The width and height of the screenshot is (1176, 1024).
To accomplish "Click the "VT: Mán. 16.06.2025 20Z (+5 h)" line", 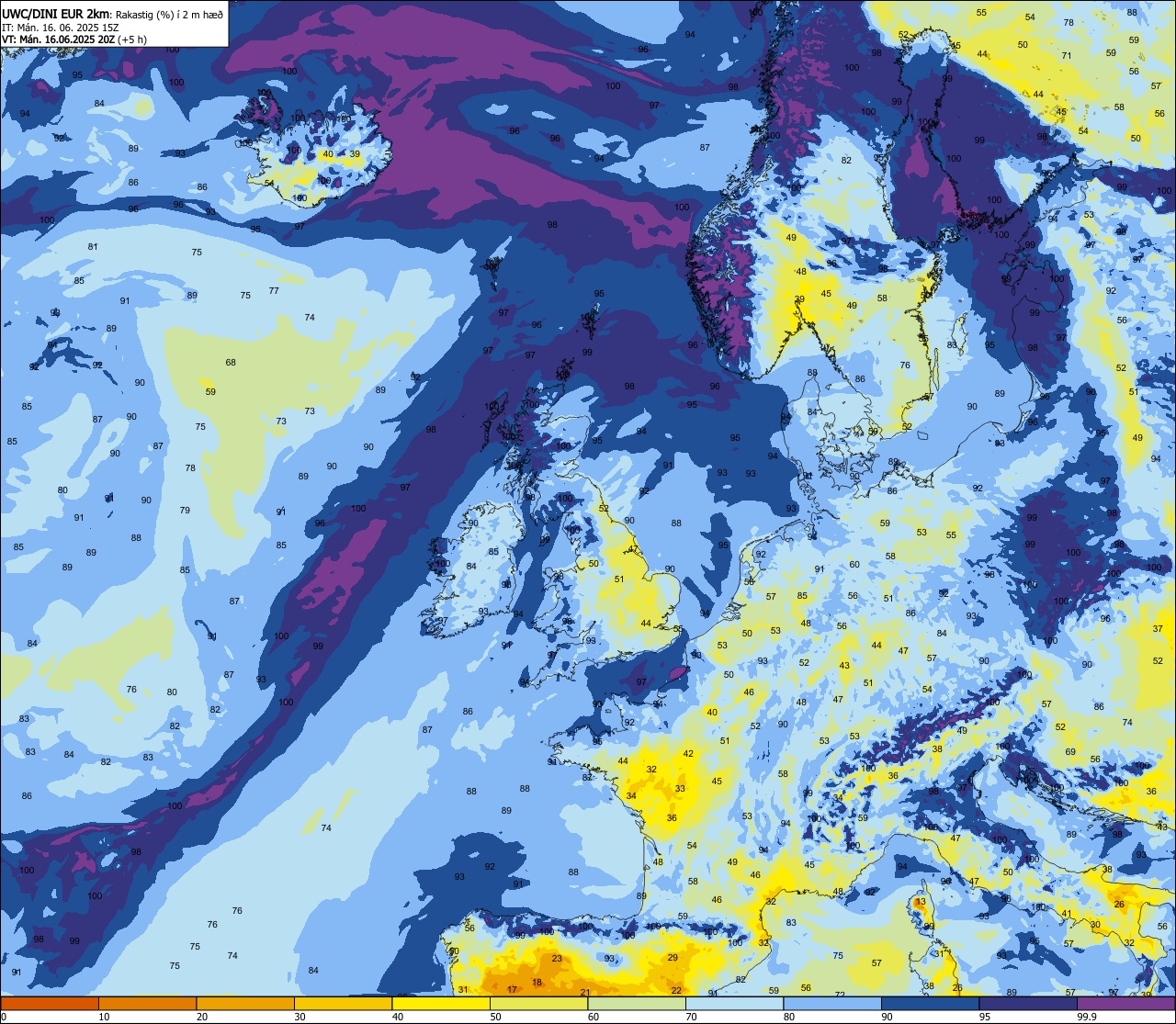I will pyautogui.click(x=74, y=39).
